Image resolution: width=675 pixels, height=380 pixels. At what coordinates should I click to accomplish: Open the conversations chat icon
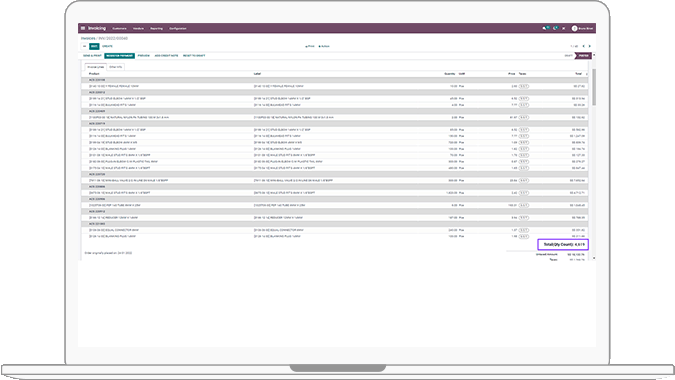point(545,28)
